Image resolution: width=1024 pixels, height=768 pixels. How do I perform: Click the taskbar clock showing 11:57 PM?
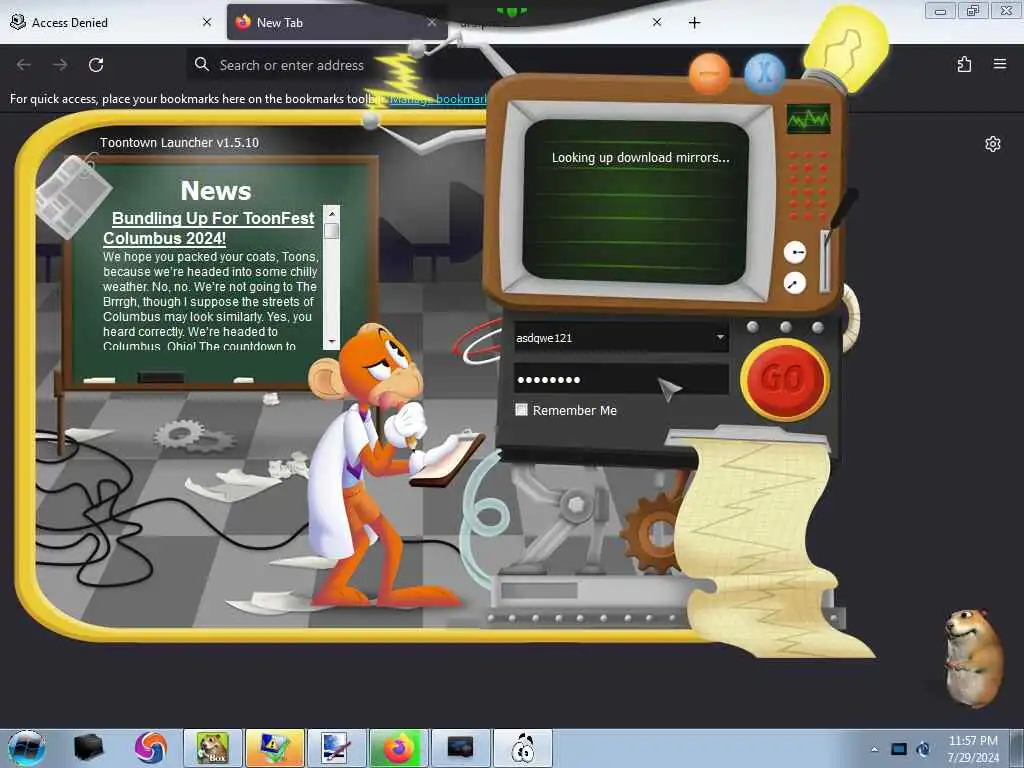[973, 749]
